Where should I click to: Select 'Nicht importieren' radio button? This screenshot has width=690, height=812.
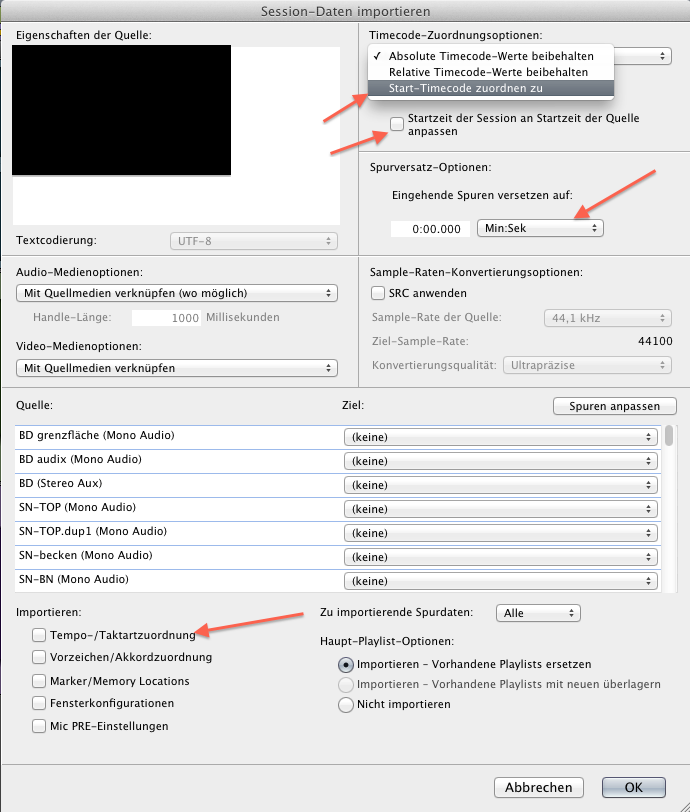tap(346, 705)
